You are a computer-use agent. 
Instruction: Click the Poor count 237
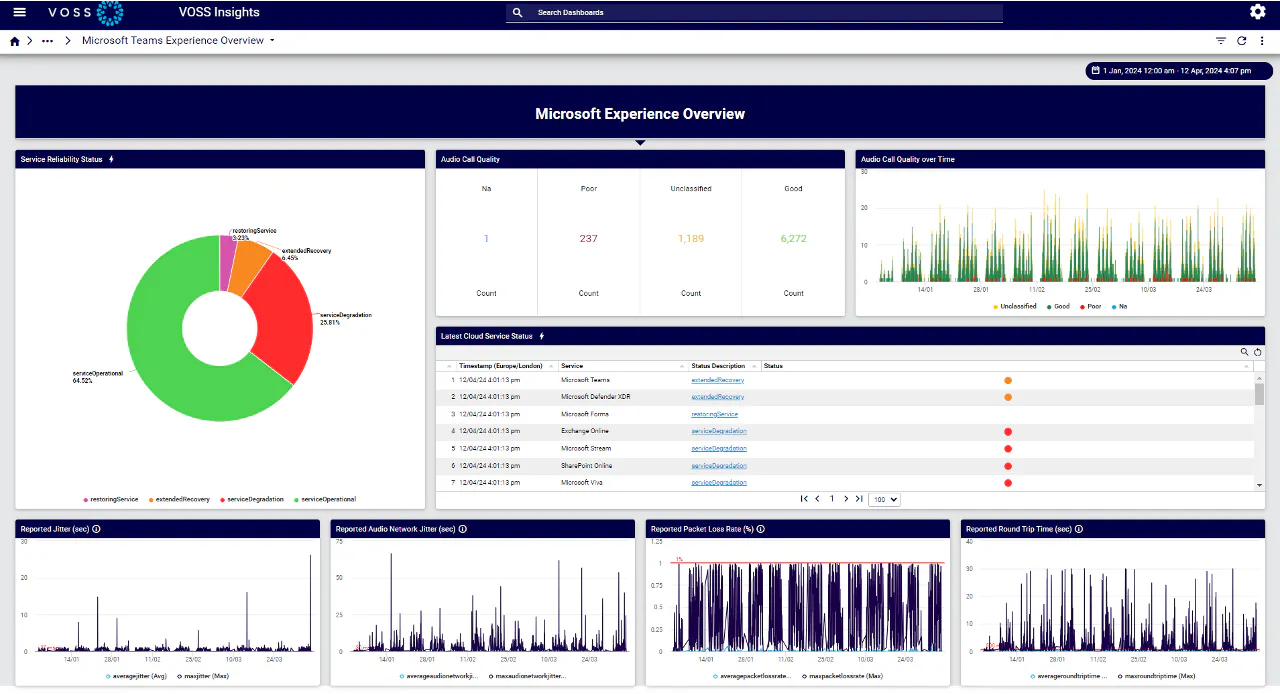(x=589, y=239)
